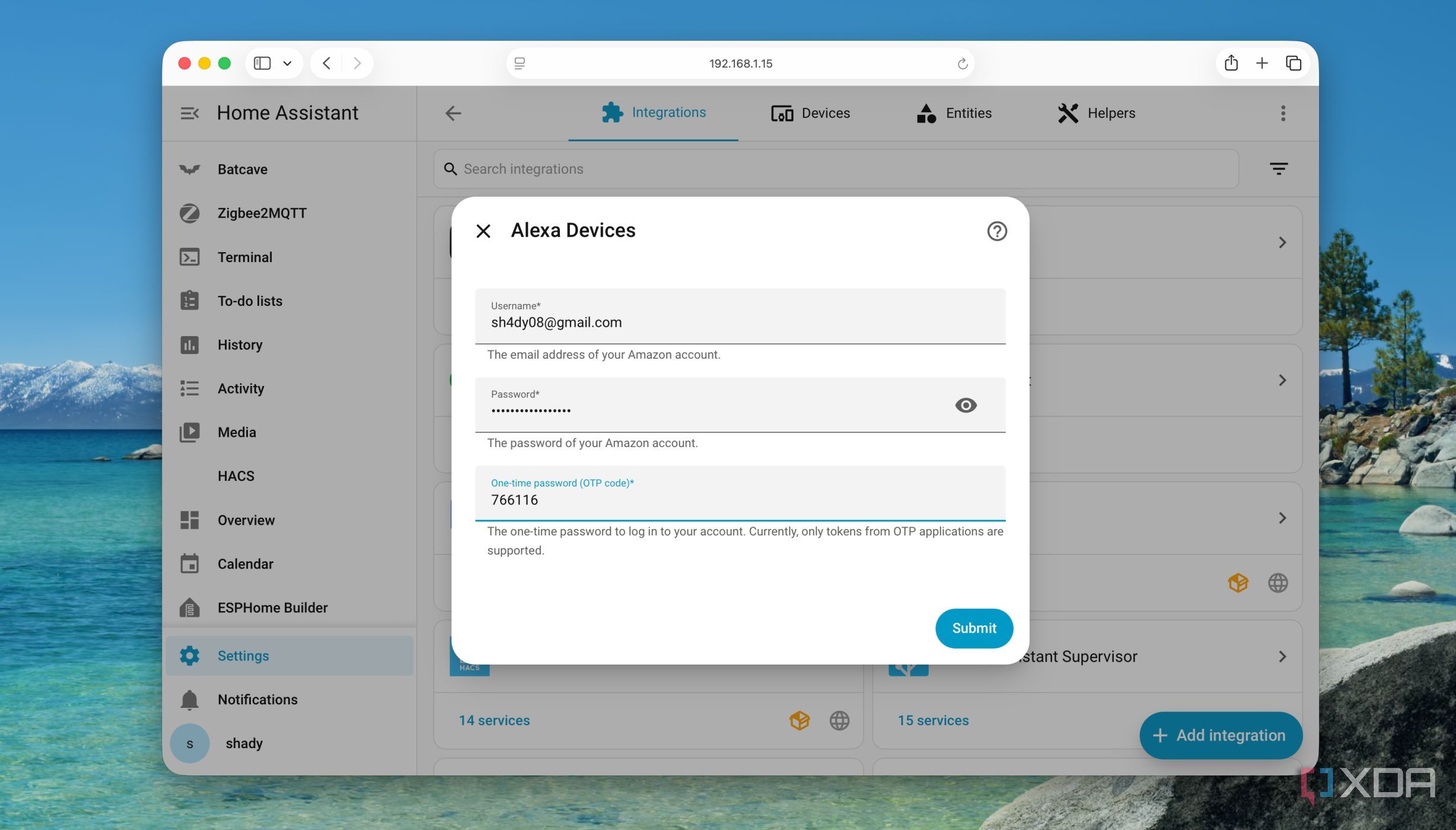This screenshot has height=830, width=1456.
Task: Switch to the Devices tab
Action: (810, 113)
